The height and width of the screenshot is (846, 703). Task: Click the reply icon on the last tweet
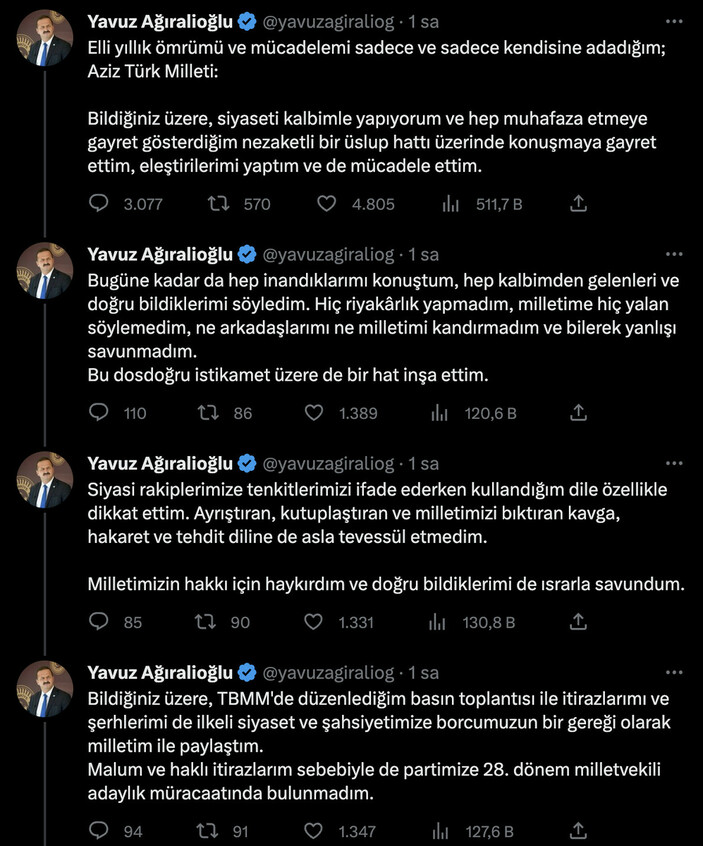[97, 830]
